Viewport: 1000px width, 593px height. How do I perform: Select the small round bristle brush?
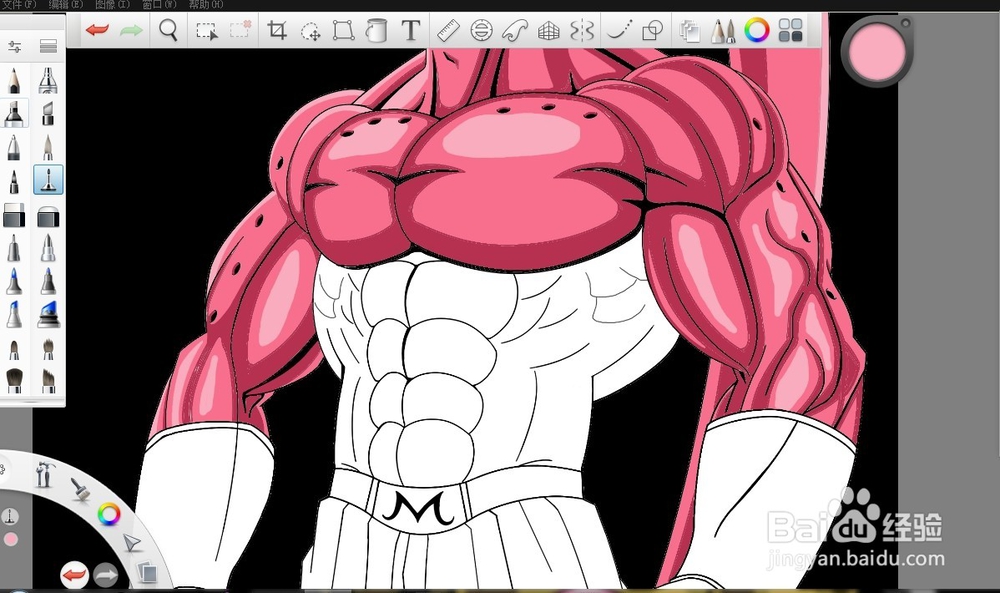tap(14, 349)
